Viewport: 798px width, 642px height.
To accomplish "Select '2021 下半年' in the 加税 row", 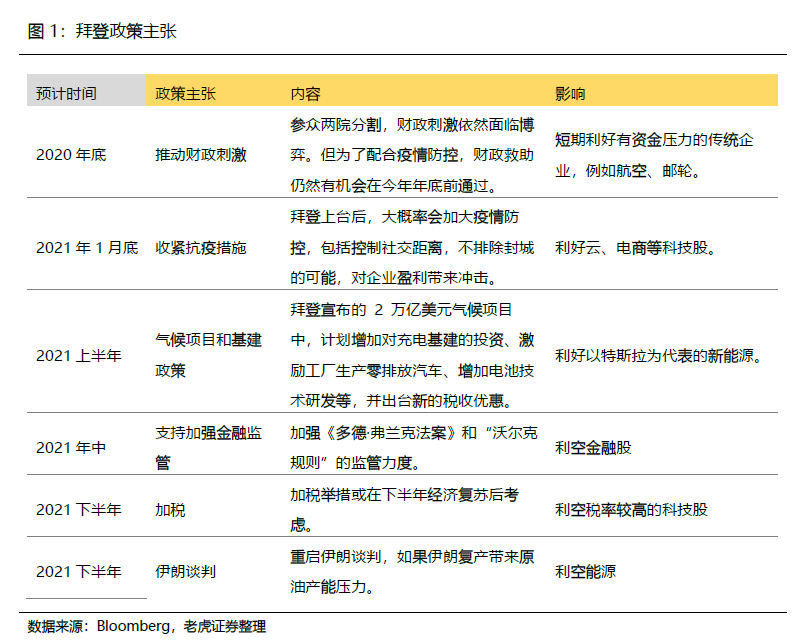I will [78, 510].
